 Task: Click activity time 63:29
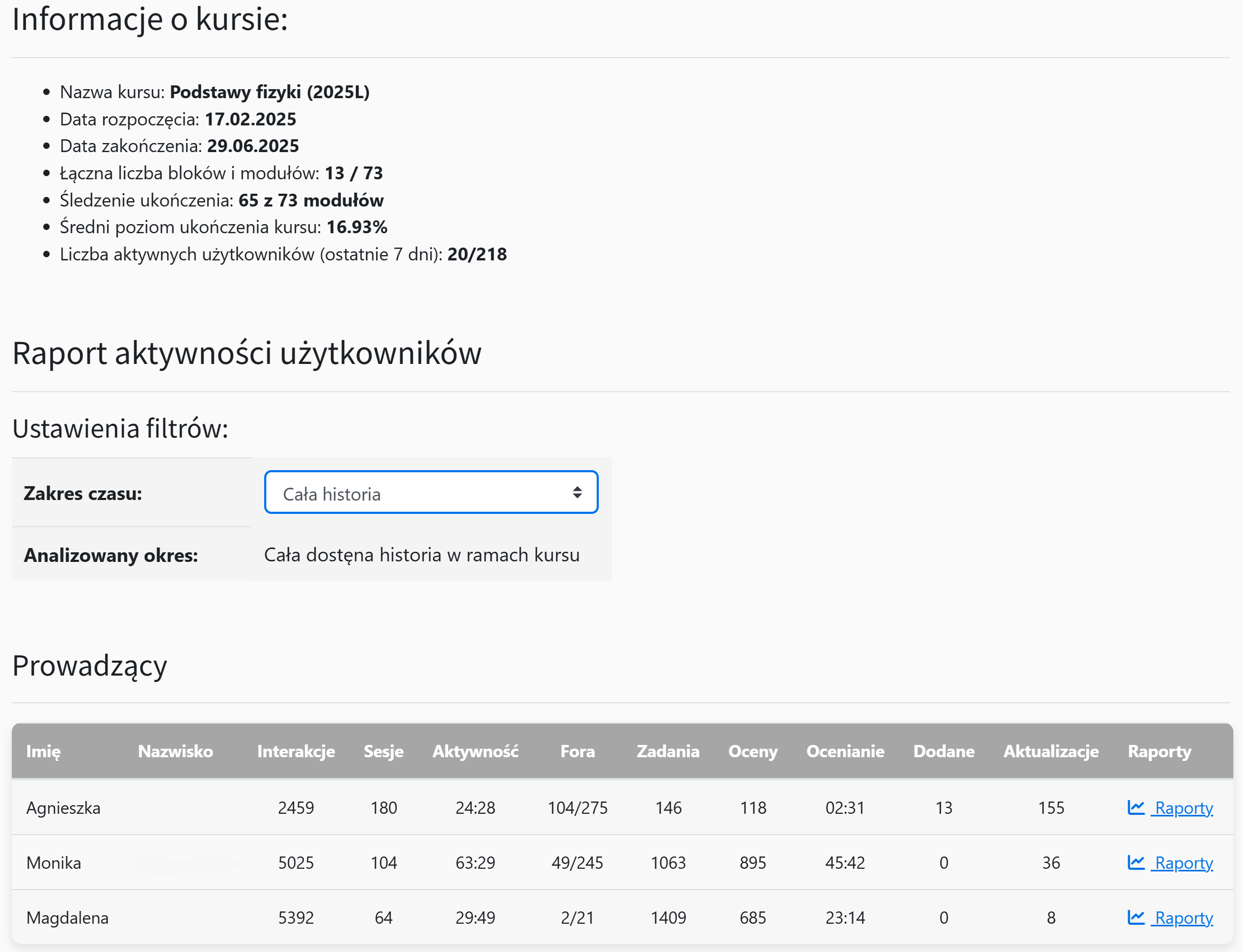475,863
